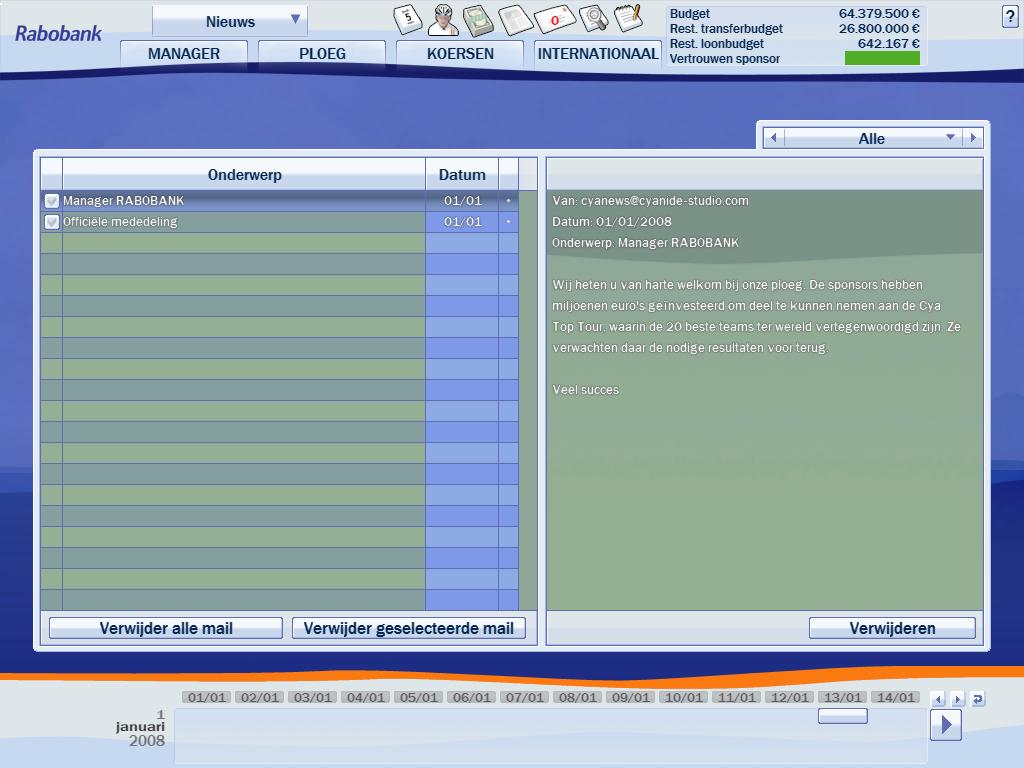Image resolution: width=1024 pixels, height=768 pixels.
Task: Click the Verwijder alle mail button
Action: tap(166, 628)
